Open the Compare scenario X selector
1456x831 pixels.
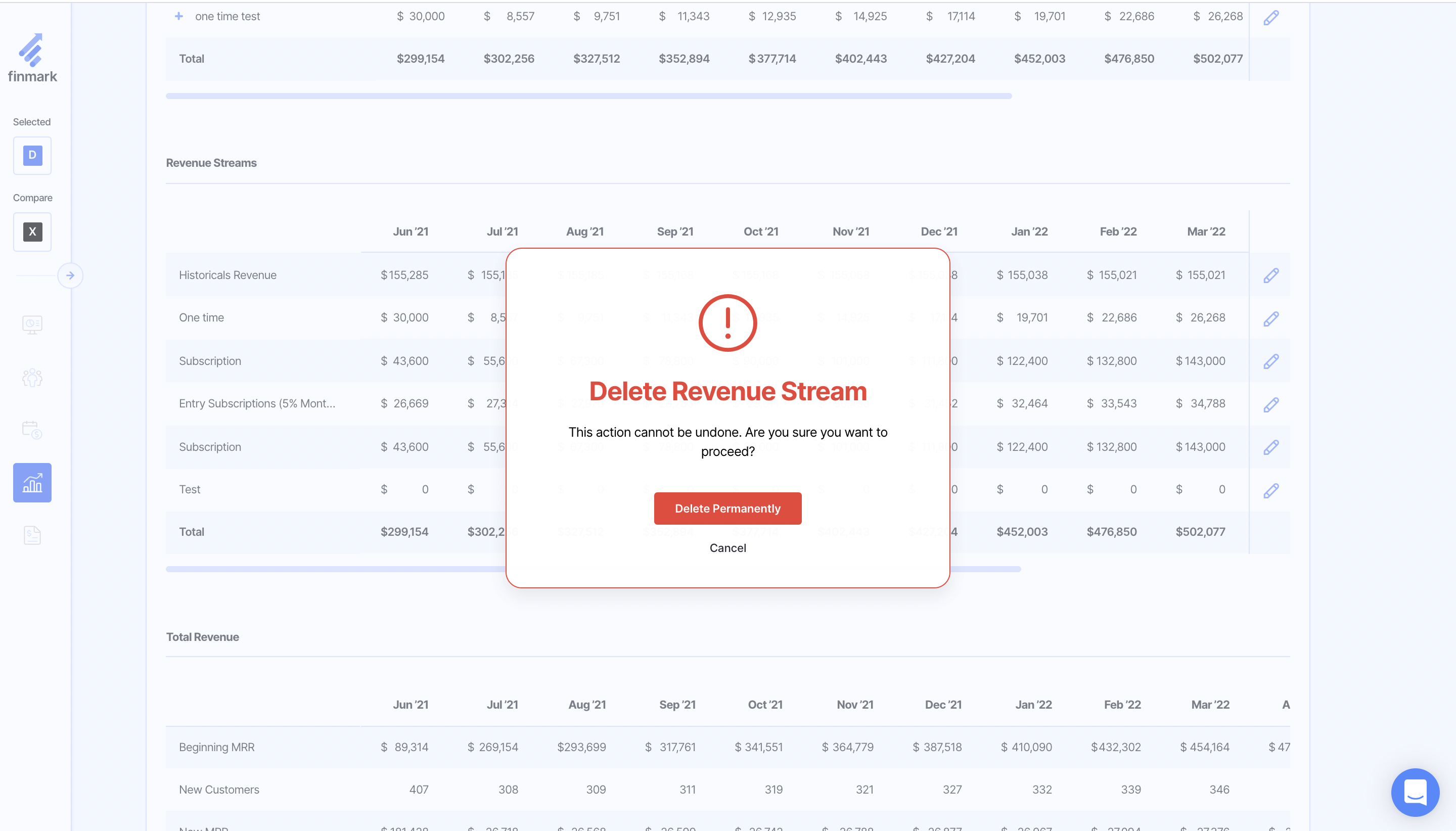click(x=32, y=232)
